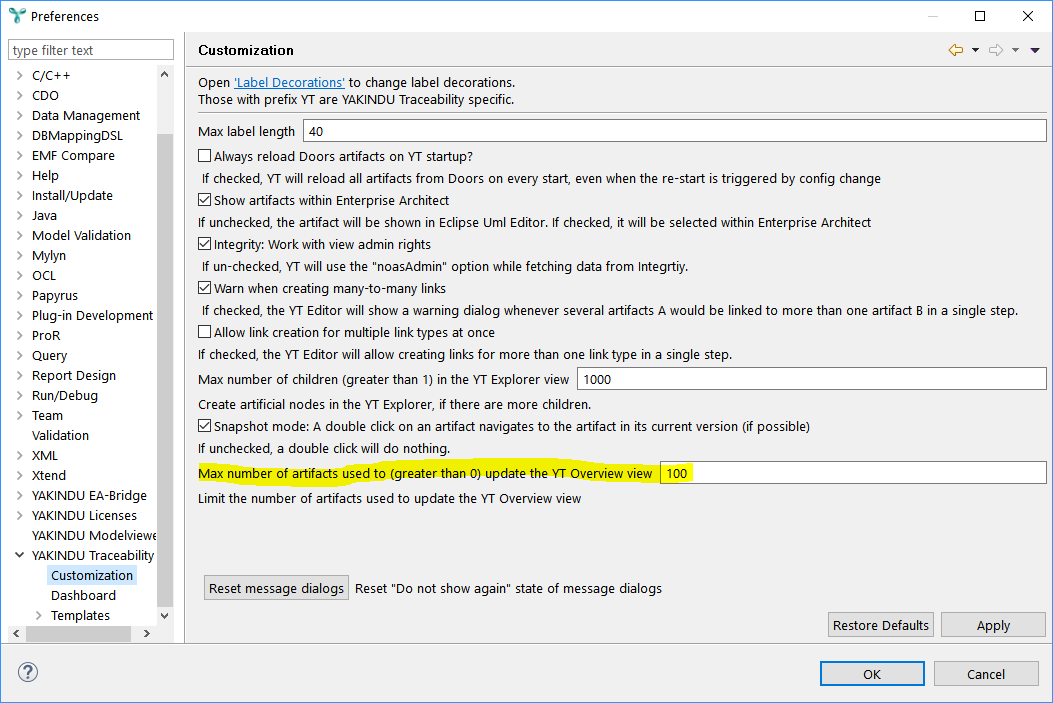Viewport: 1053px width, 703px height.
Task: Select the EMF Compare entry
Action: pyautogui.click(x=73, y=155)
